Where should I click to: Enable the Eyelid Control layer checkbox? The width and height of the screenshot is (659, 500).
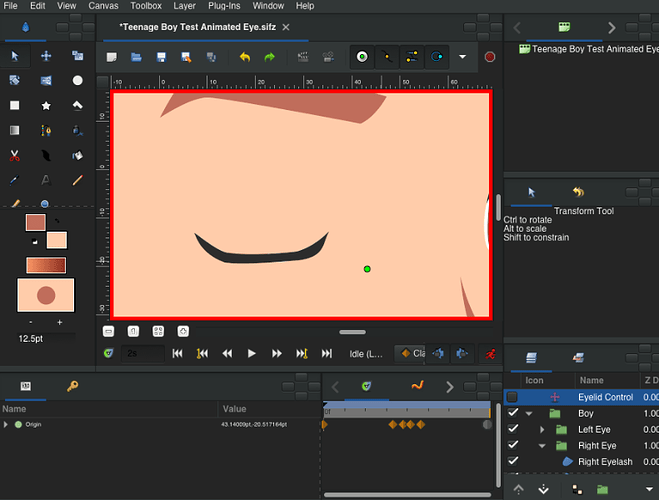pyautogui.click(x=513, y=397)
